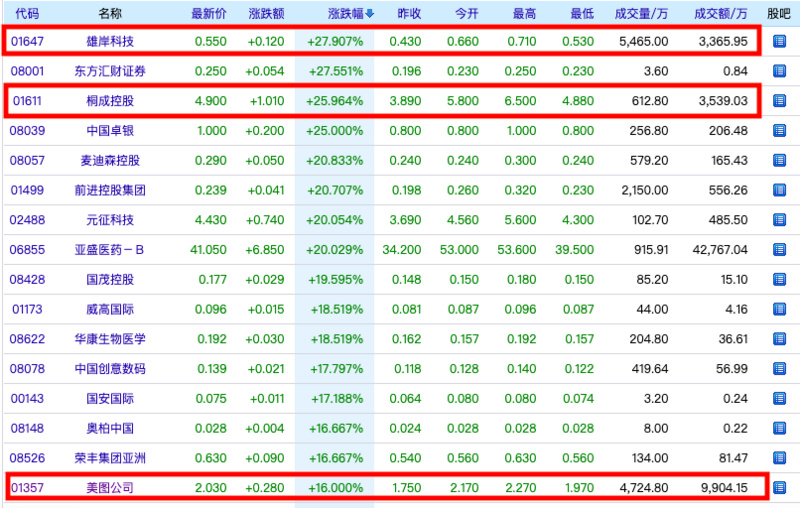
Task: Open 威高国际 stock name link
Action: (x=110, y=309)
